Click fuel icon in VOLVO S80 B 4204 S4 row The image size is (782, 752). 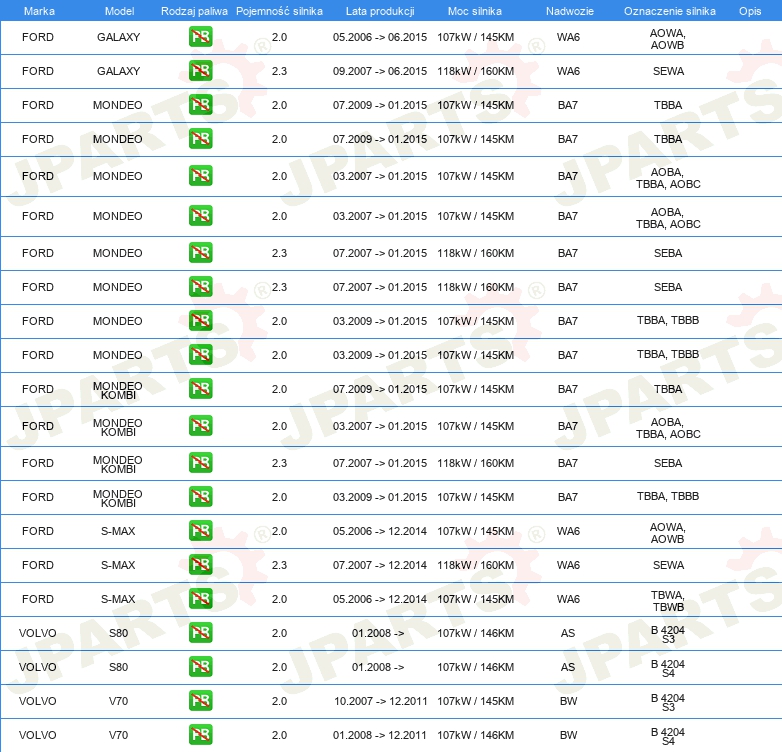pos(200,666)
